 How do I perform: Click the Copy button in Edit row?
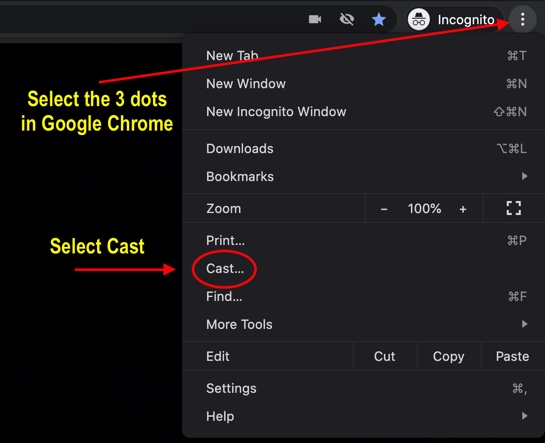click(x=448, y=356)
